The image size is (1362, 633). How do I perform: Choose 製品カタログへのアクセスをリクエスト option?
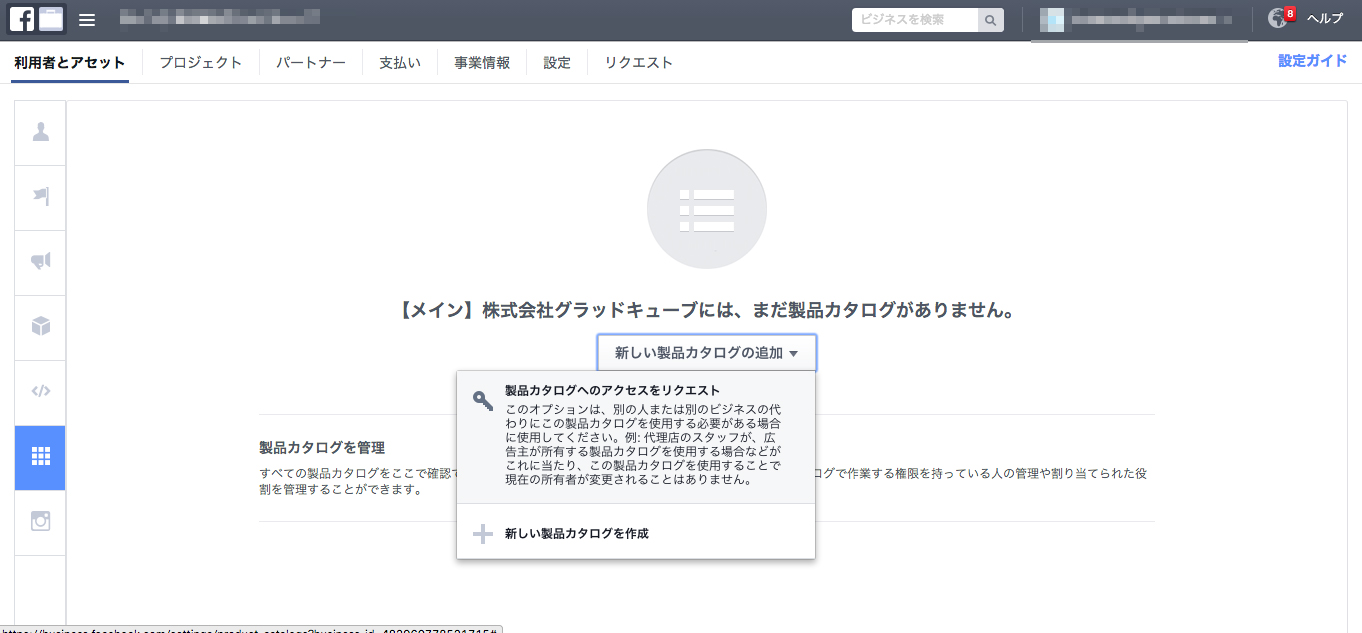point(636,437)
